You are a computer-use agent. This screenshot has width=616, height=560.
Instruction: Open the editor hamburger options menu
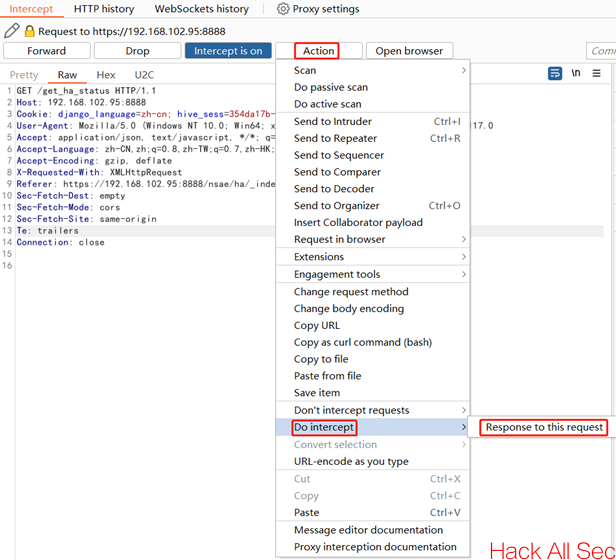596,73
